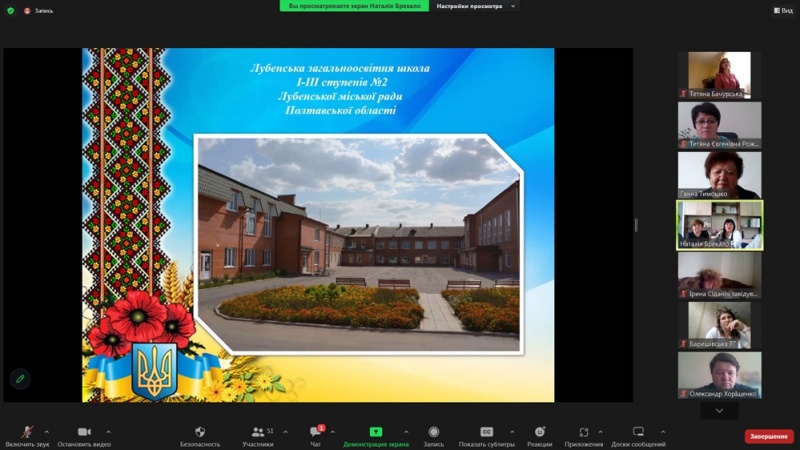
Task: Click the green encryption shield icon at top left
Action: (11, 10)
